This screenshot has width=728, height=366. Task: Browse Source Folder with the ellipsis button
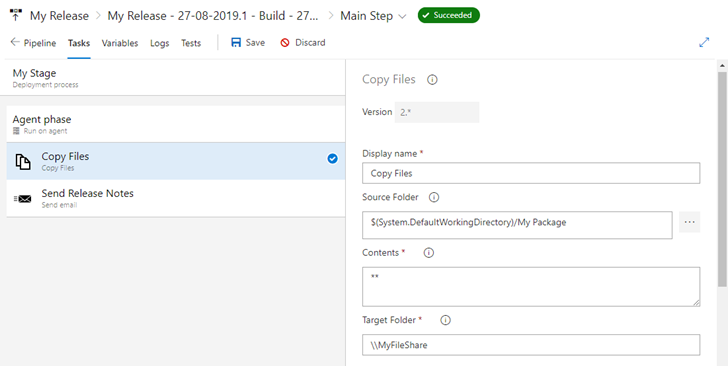pyautogui.click(x=689, y=222)
